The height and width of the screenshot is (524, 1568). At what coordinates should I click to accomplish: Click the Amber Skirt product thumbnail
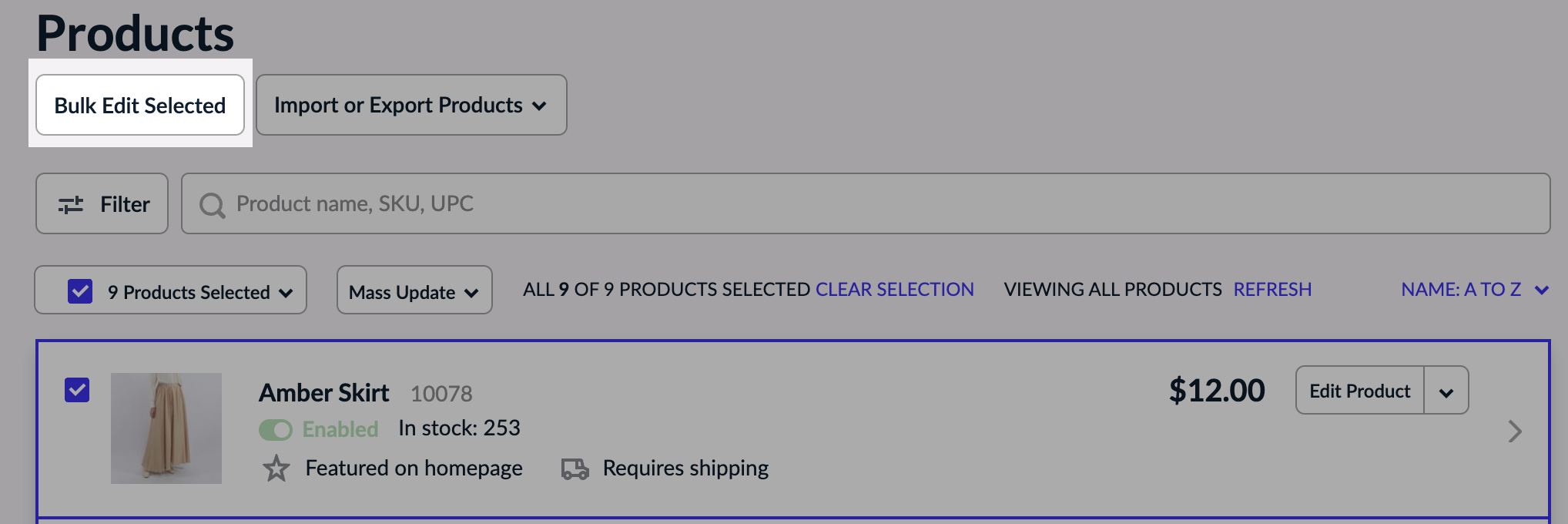click(x=166, y=428)
